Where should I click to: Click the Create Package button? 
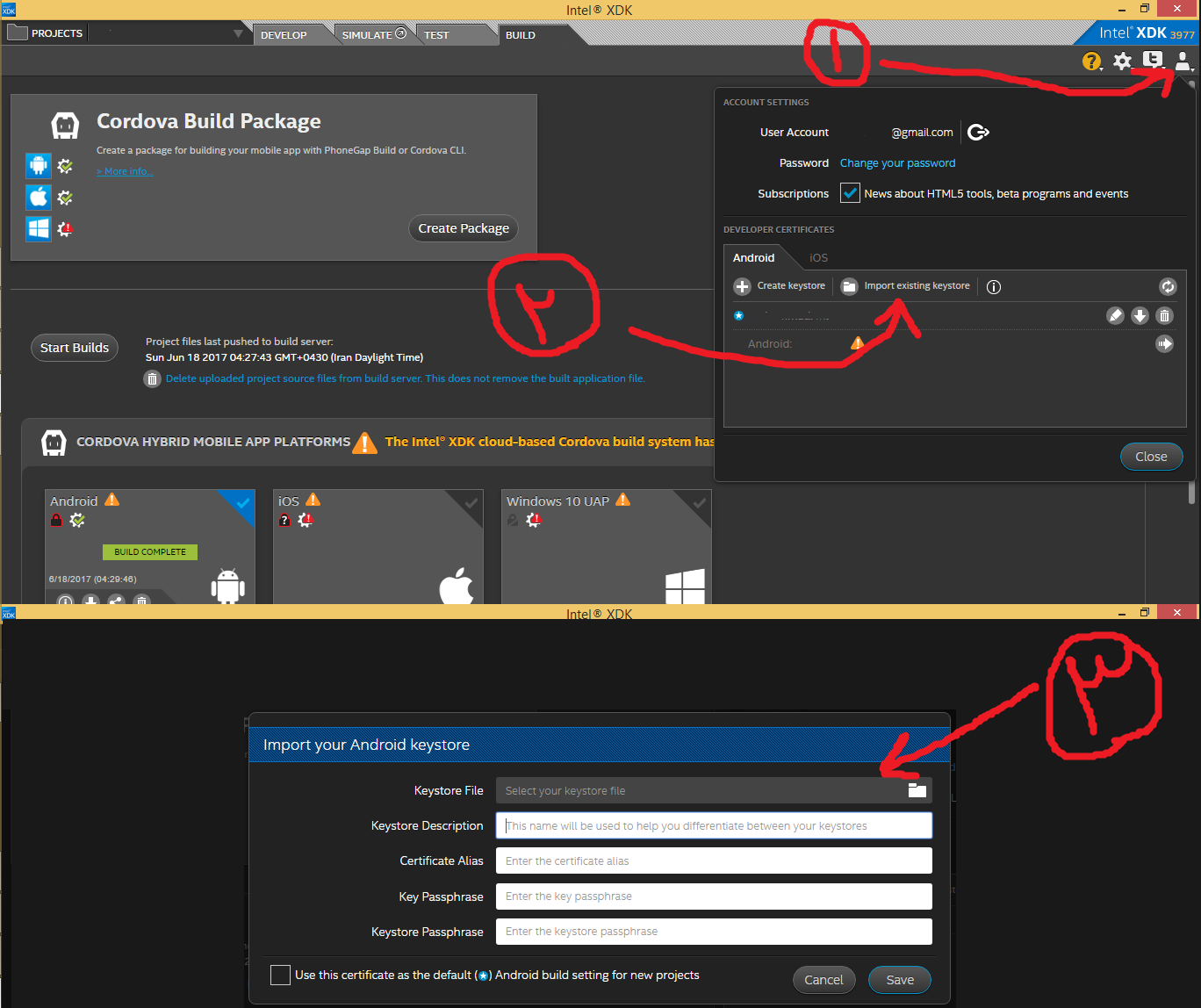[x=464, y=228]
